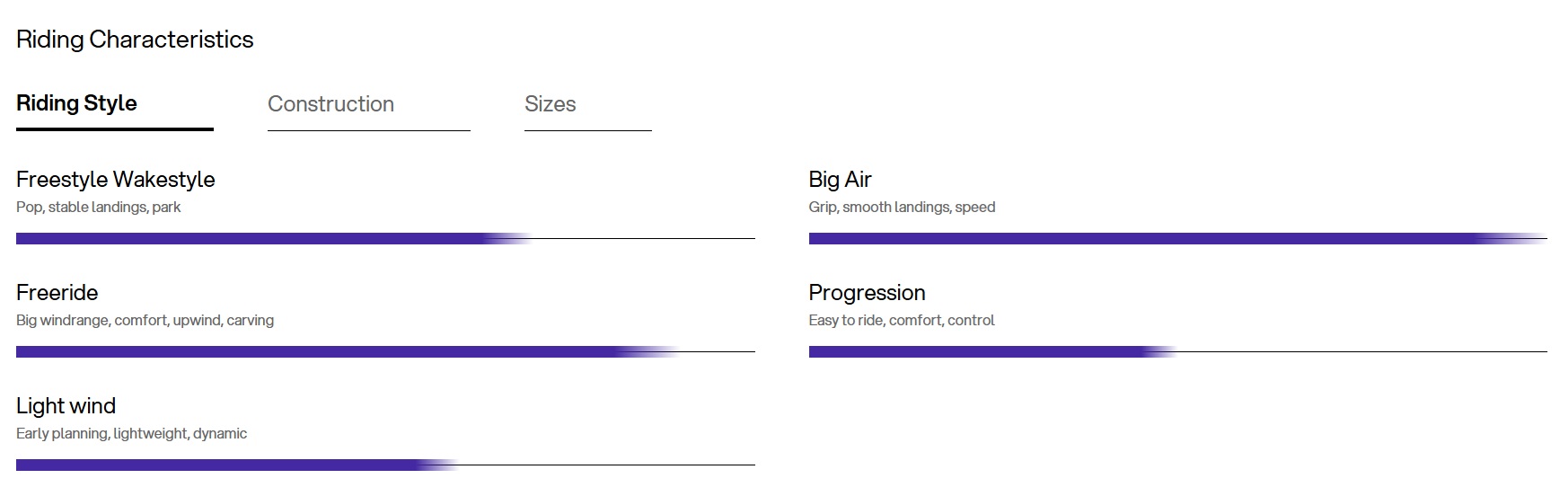Open the Sizes tab
Image resolution: width=1568 pixels, height=496 pixels.
(x=550, y=104)
